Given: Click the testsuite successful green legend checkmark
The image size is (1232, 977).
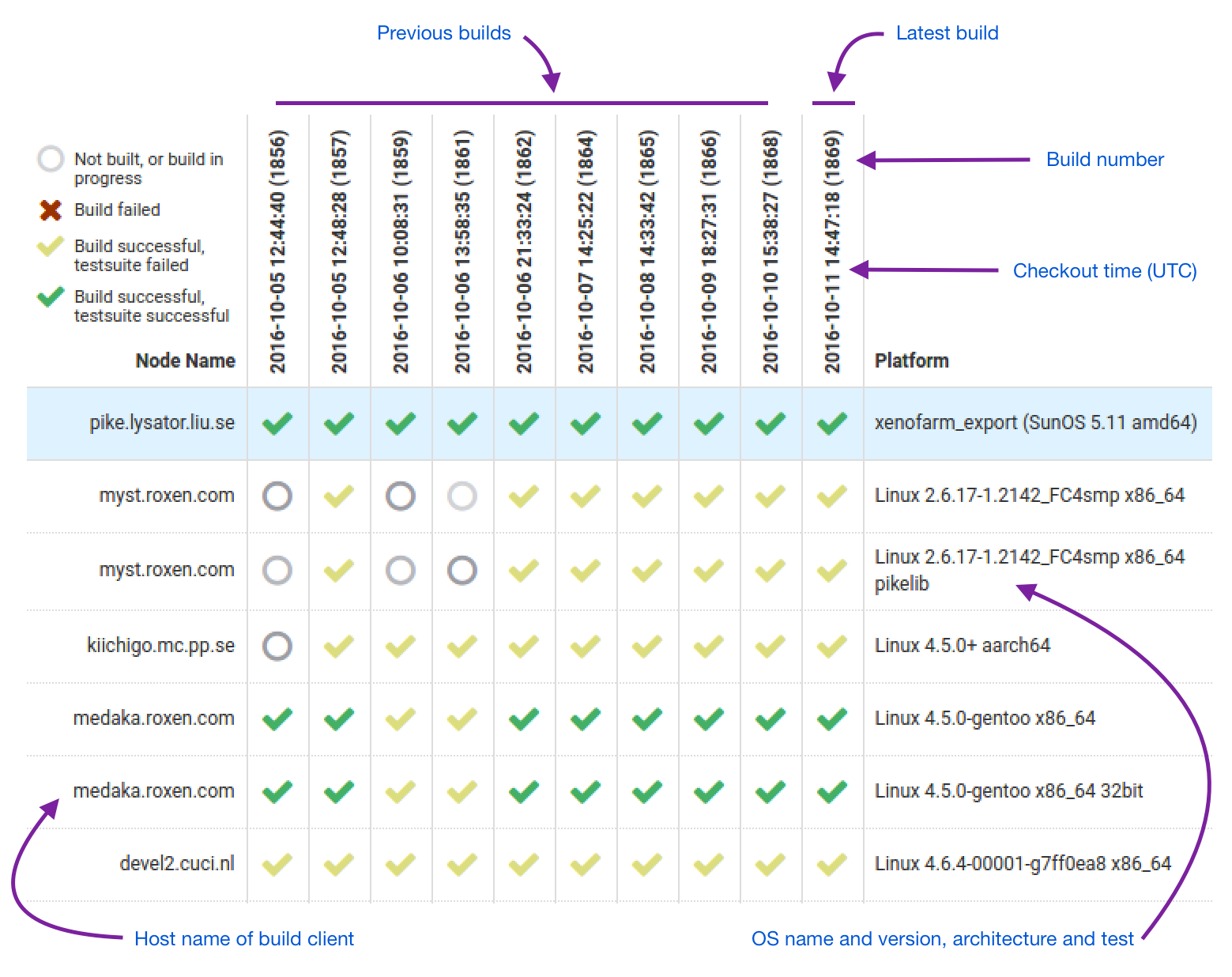Looking at the screenshot, I should tap(51, 297).
